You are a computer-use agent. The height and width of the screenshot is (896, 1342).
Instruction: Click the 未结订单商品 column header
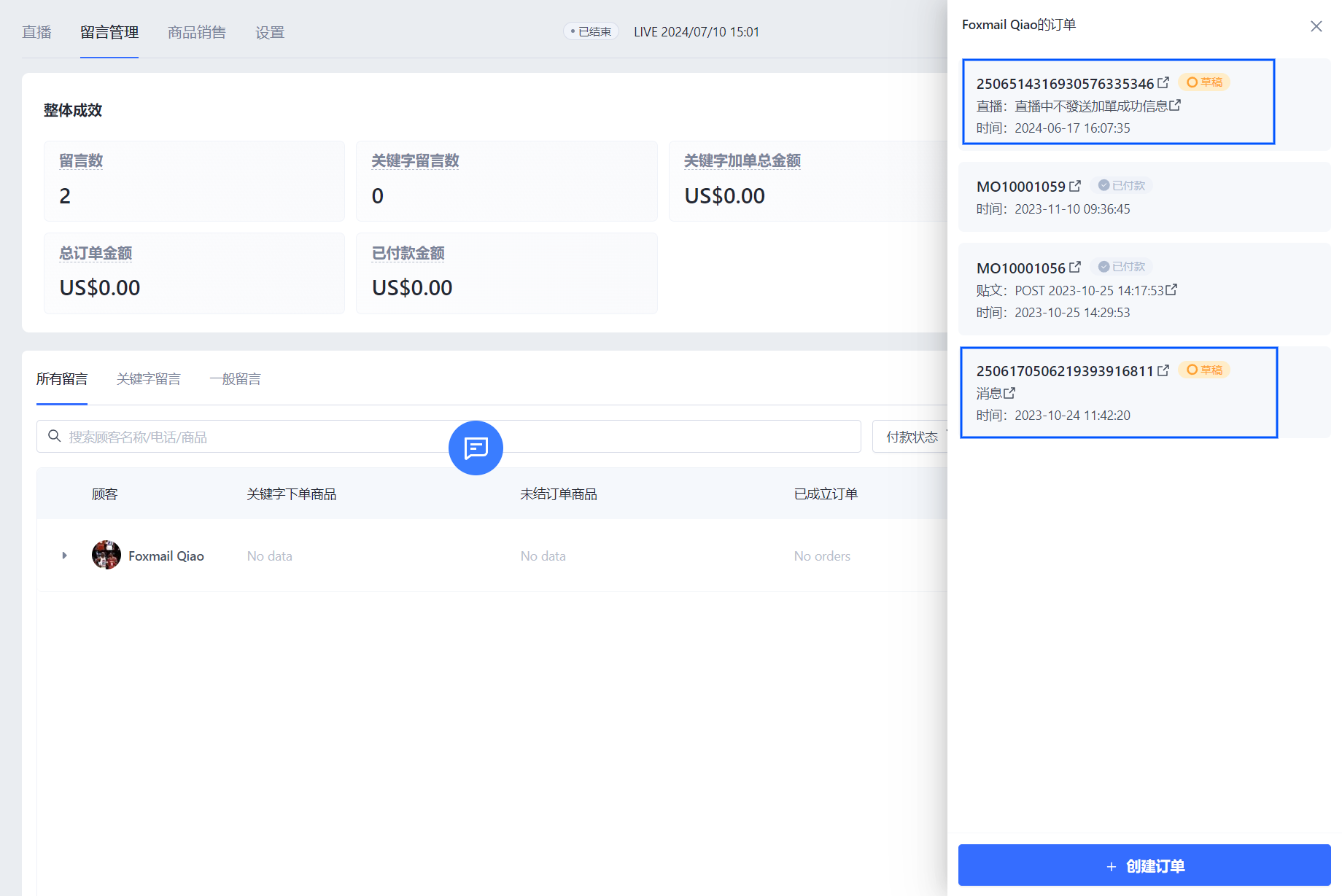[x=559, y=494]
